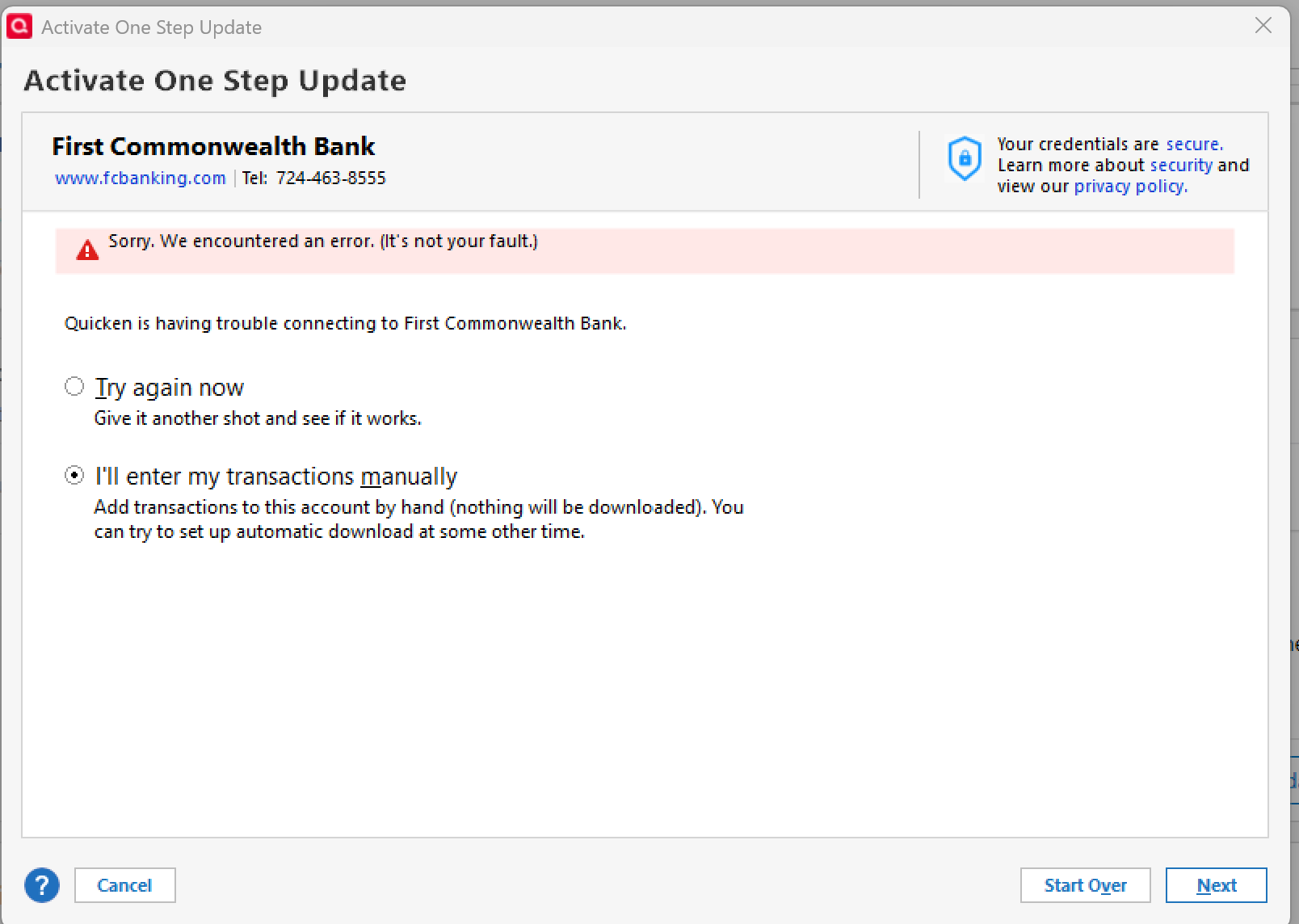View the 'privacy policy' link
This screenshot has height=924, width=1299.
point(1129,187)
